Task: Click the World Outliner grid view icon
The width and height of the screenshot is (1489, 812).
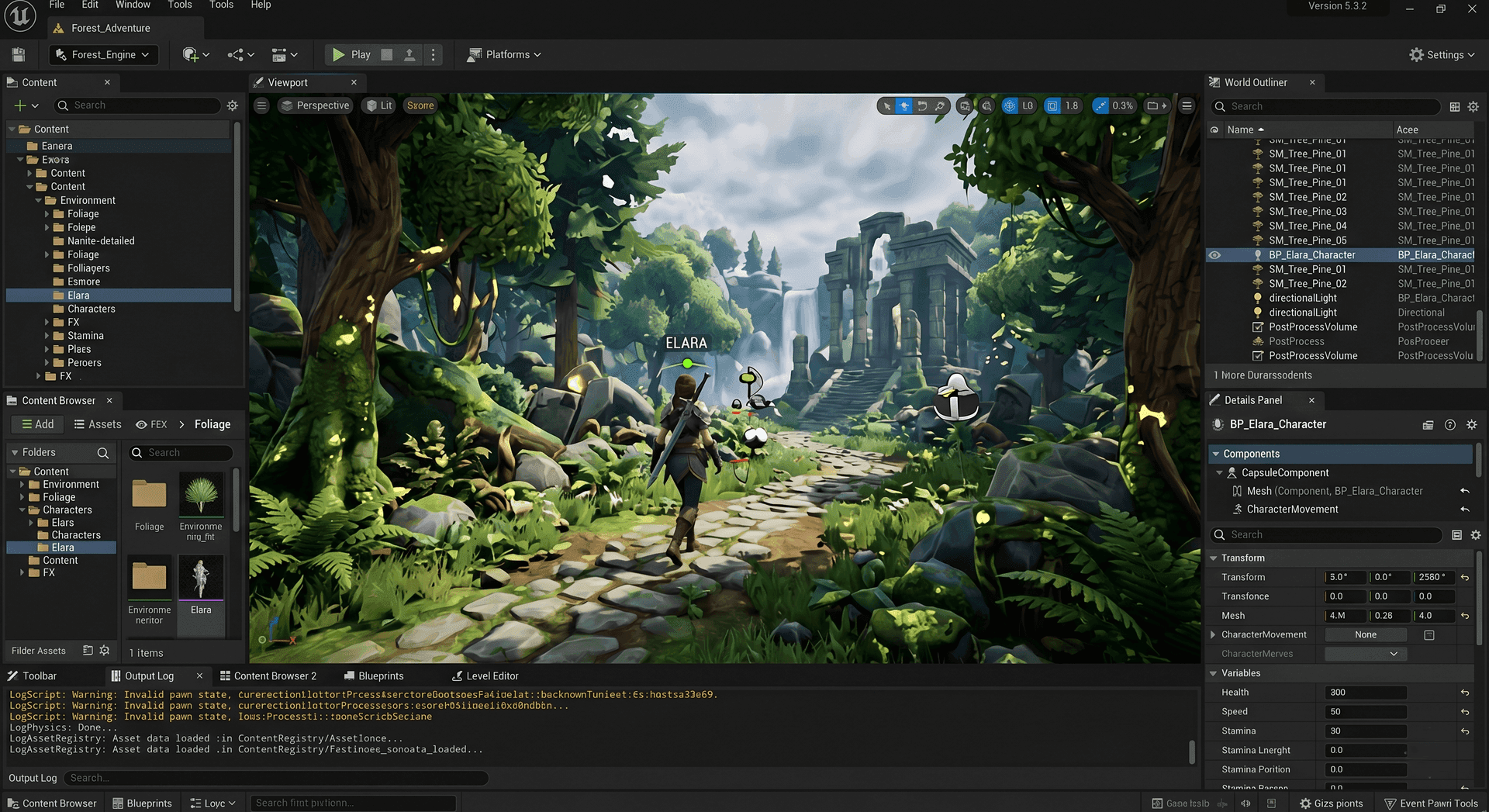Action: pyautogui.click(x=1454, y=106)
